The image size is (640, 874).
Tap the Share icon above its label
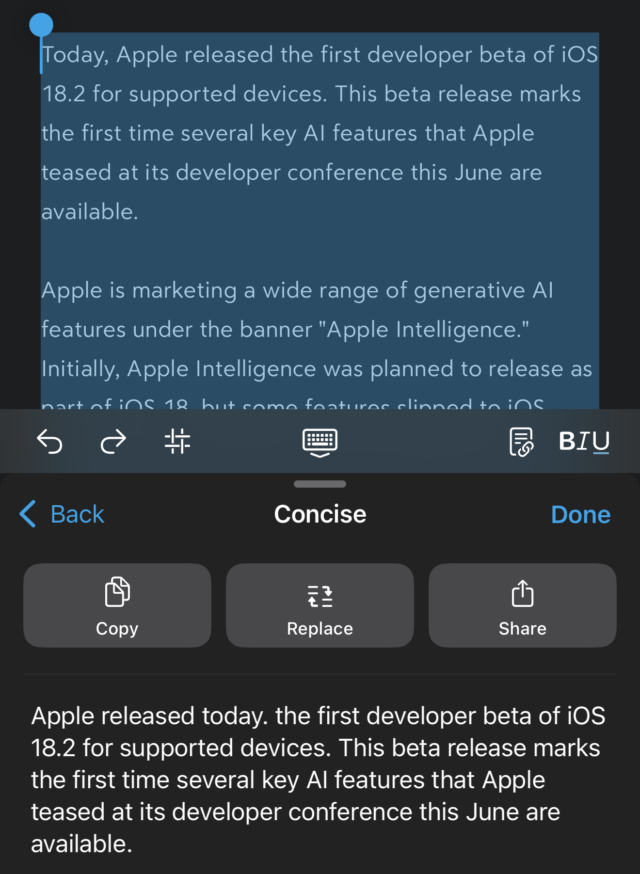click(x=522, y=593)
